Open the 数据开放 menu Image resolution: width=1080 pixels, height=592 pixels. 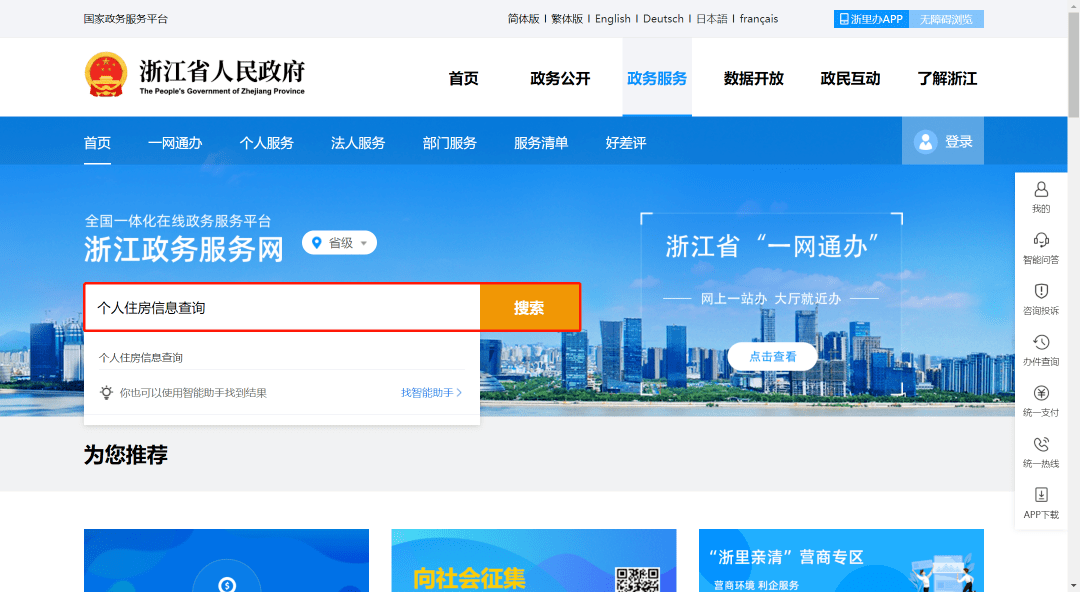pos(752,77)
